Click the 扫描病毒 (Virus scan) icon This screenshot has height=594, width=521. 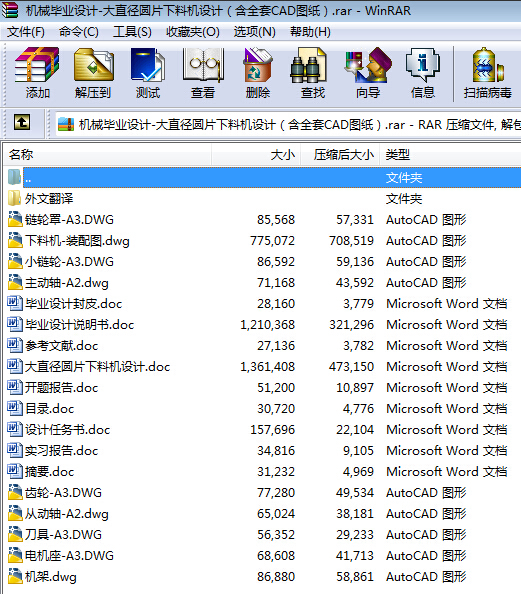pos(488,64)
